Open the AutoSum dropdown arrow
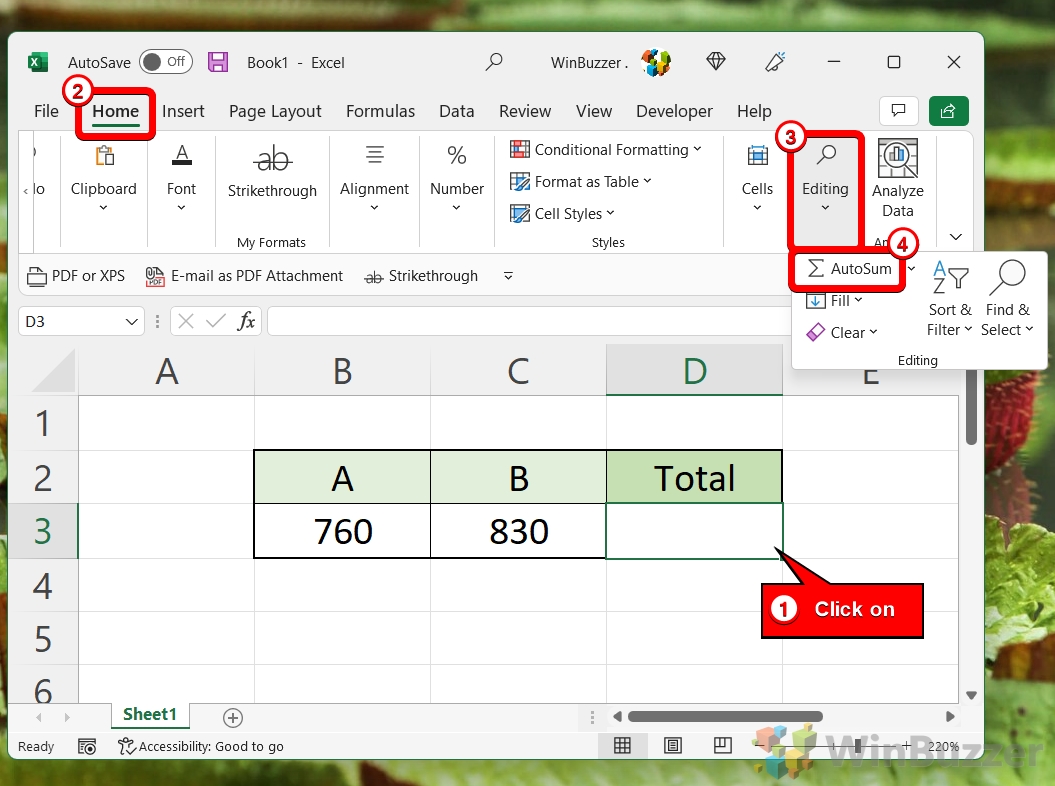Image resolution: width=1055 pixels, height=786 pixels. pyautogui.click(x=912, y=269)
